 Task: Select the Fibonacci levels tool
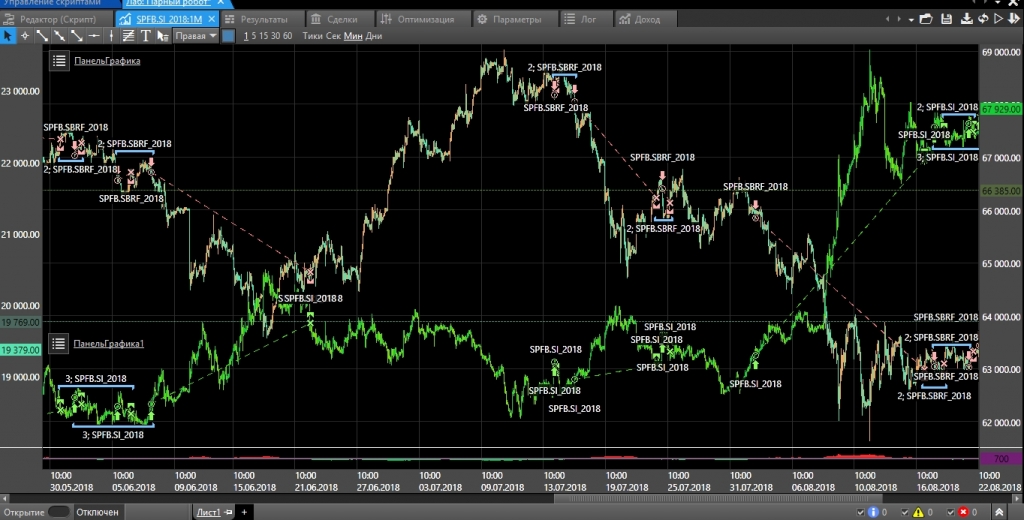pyautogui.click(x=128, y=36)
